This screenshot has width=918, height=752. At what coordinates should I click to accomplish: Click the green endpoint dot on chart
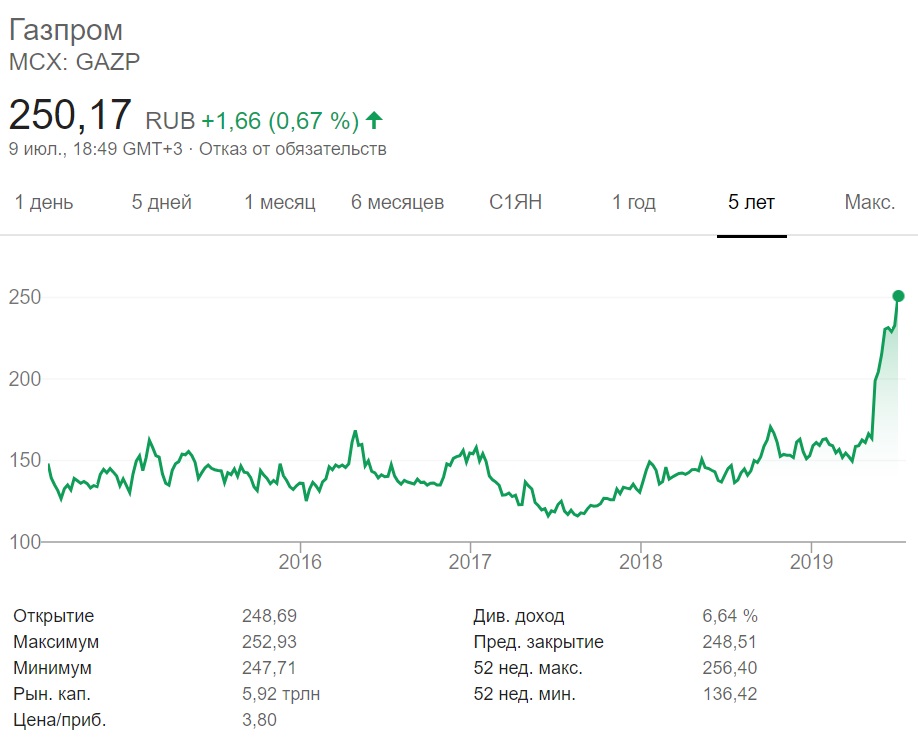coord(898,296)
